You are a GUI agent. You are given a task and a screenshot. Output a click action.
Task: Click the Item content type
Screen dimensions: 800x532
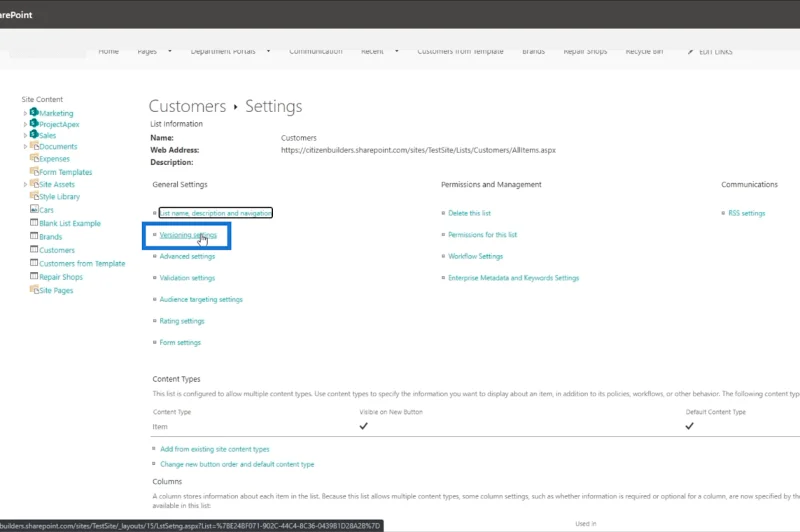point(160,426)
